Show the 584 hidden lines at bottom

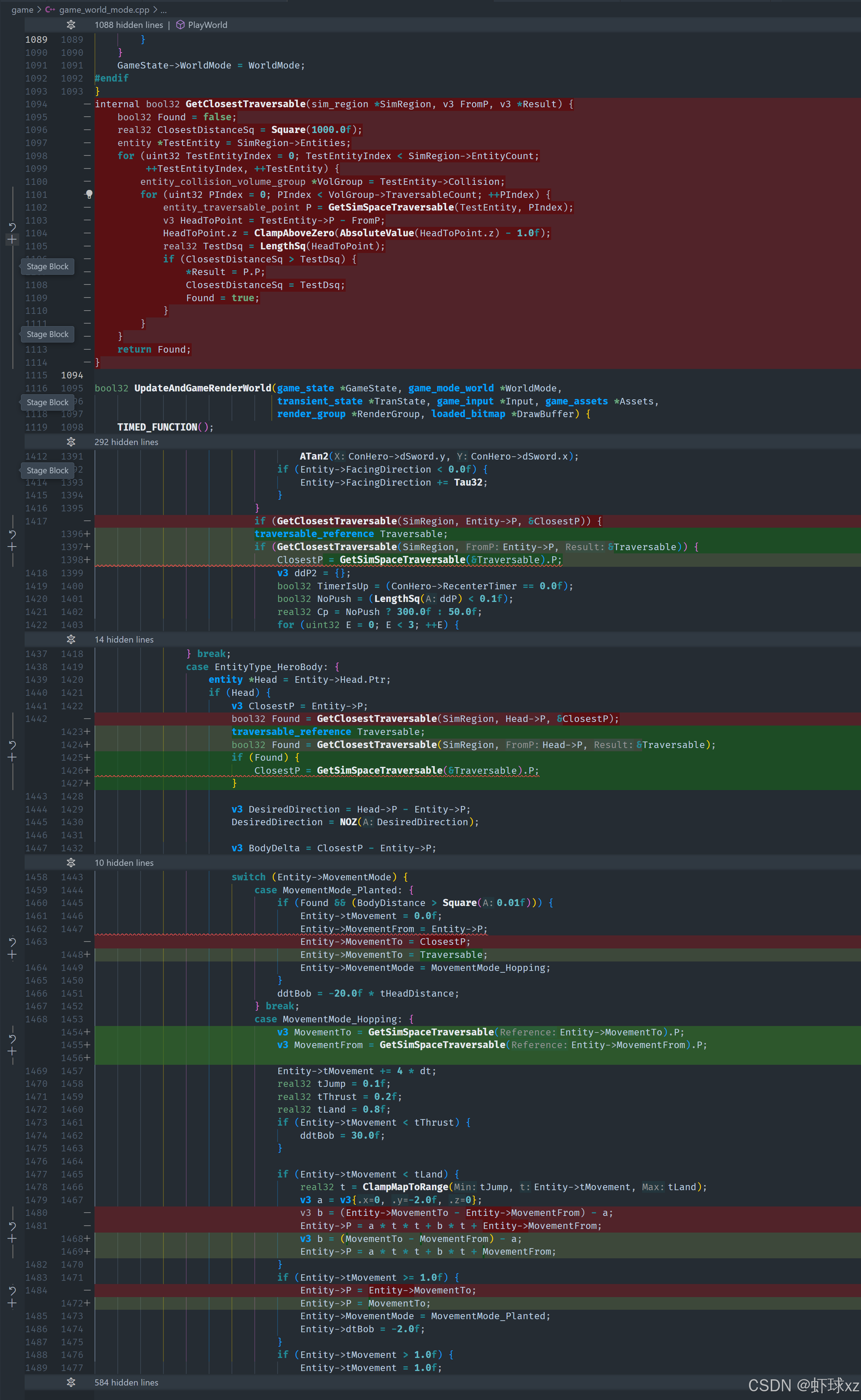click(71, 1382)
